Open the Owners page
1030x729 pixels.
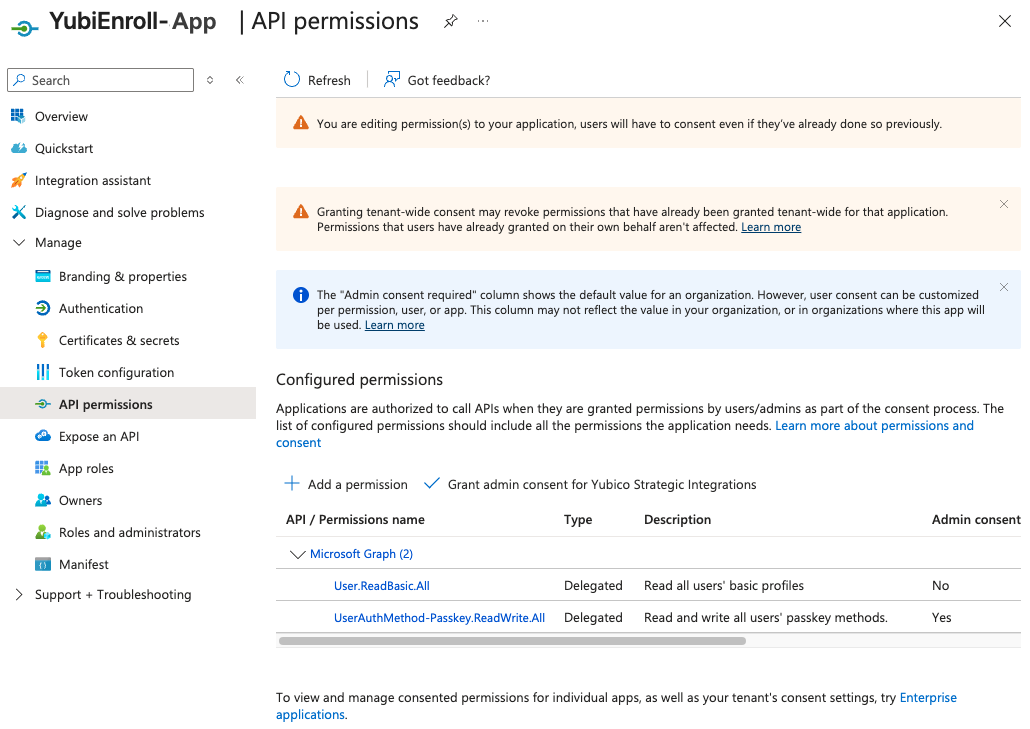point(81,500)
